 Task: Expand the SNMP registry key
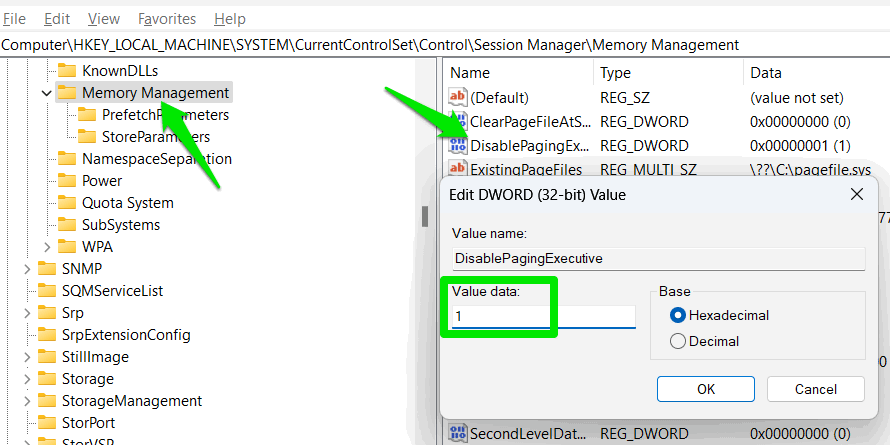[26, 269]
